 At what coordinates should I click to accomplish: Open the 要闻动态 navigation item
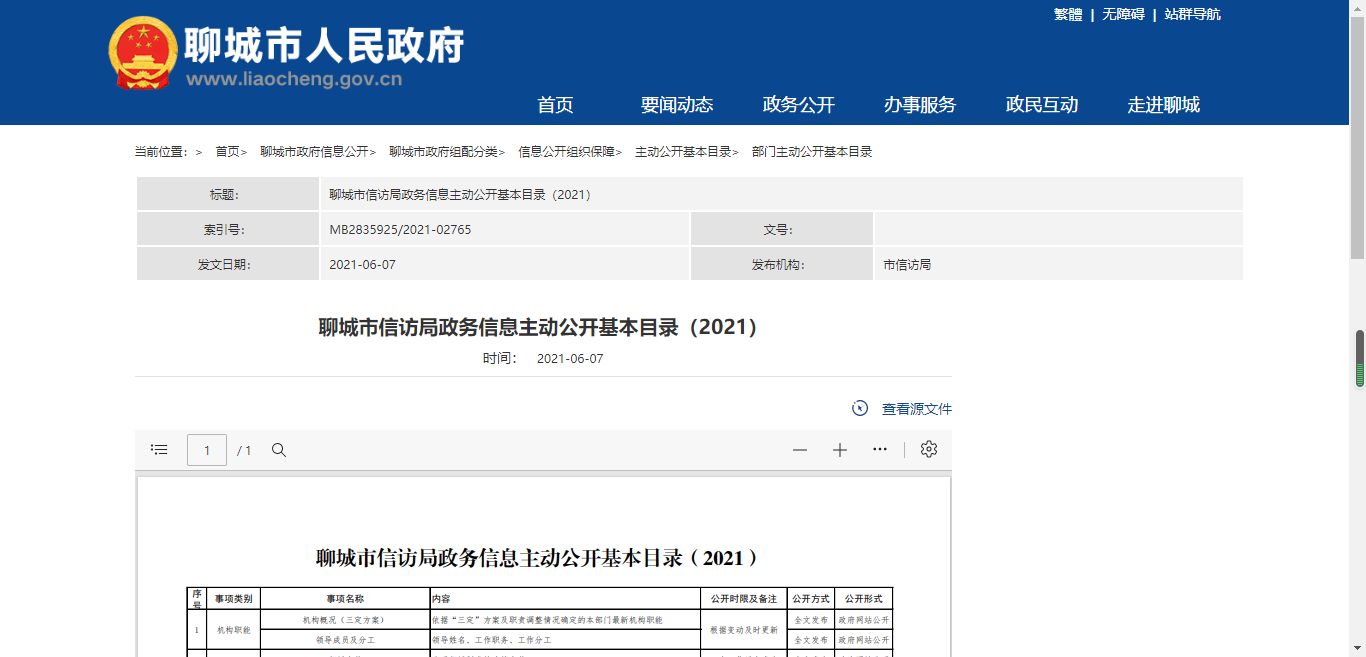pos(677,105)
